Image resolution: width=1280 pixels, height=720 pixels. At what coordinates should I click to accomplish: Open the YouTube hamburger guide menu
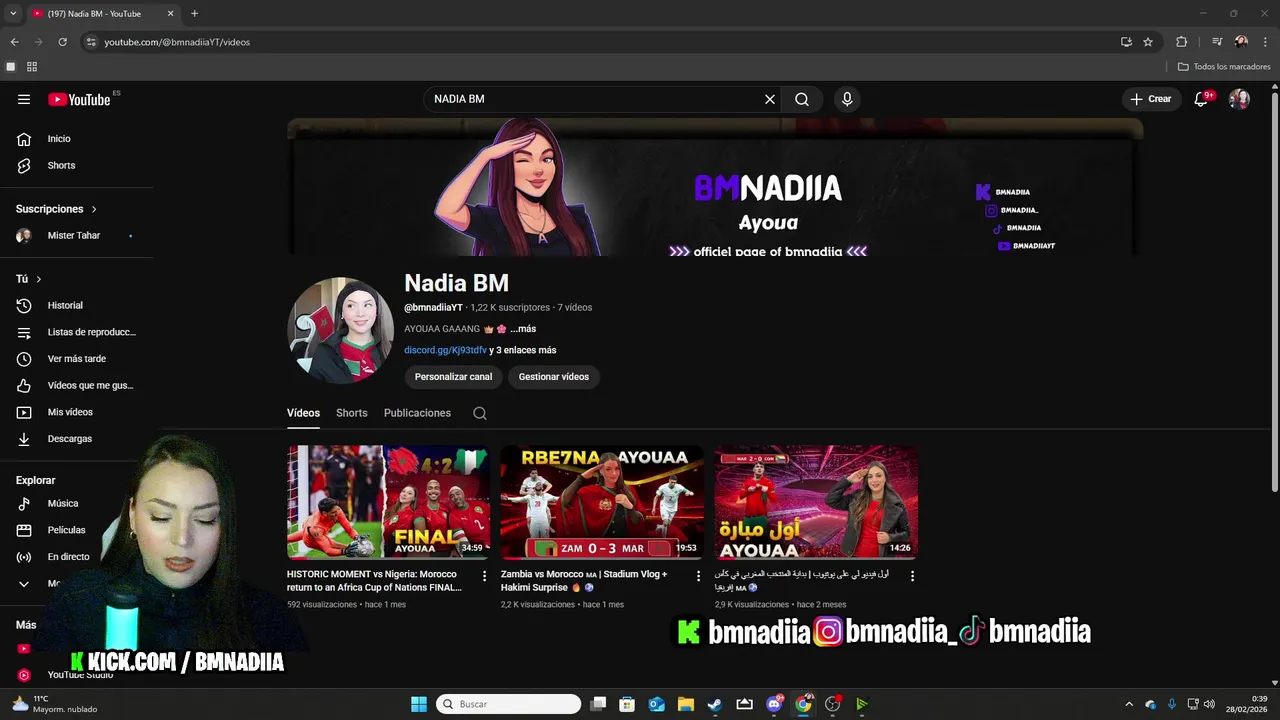click(x=24, y=99)
